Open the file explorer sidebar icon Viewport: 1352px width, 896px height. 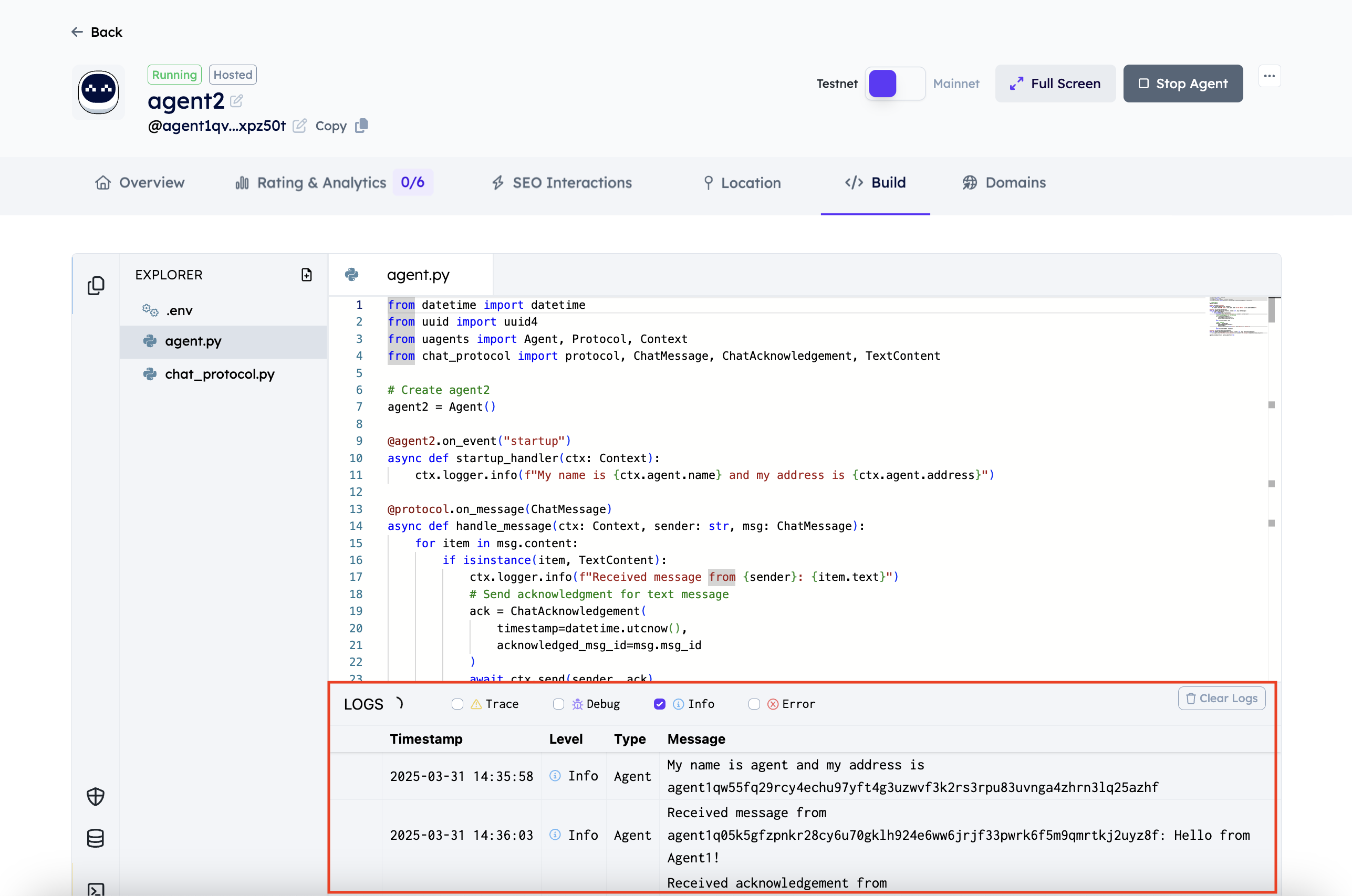(x=96, y=285)
